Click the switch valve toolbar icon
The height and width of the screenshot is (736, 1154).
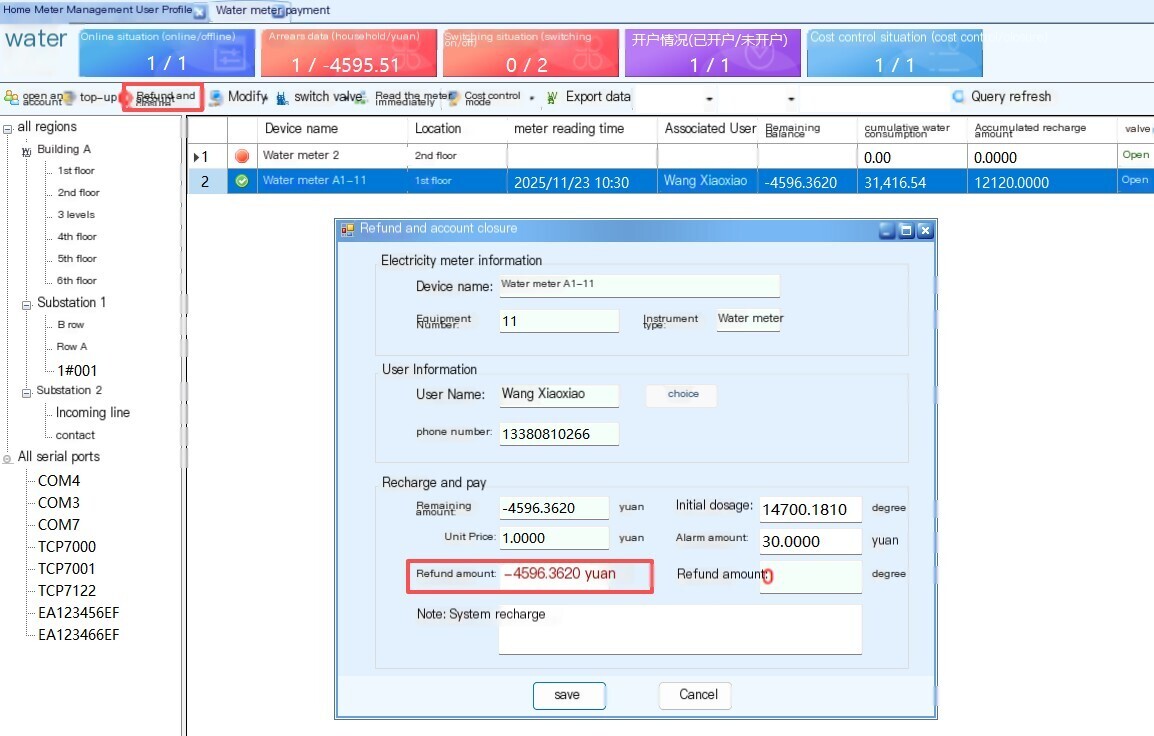tap(282, 98)
